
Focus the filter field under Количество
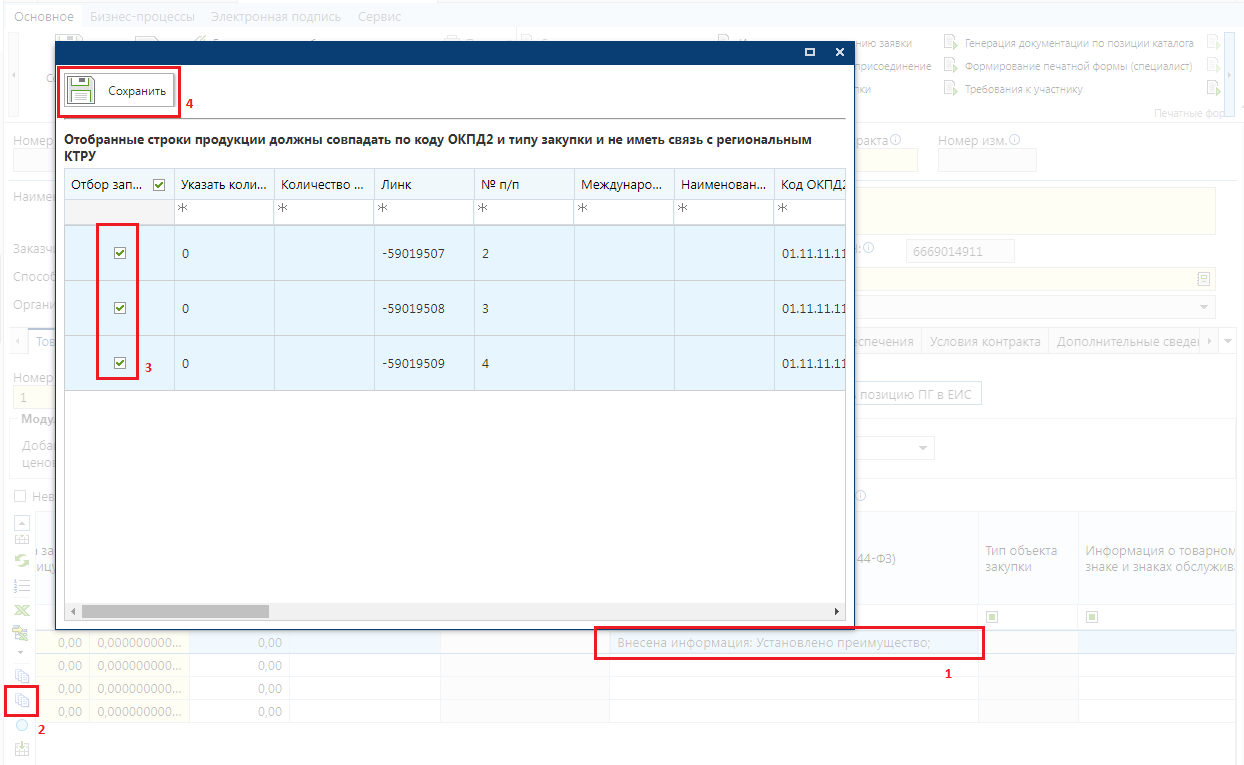(324, 211)
